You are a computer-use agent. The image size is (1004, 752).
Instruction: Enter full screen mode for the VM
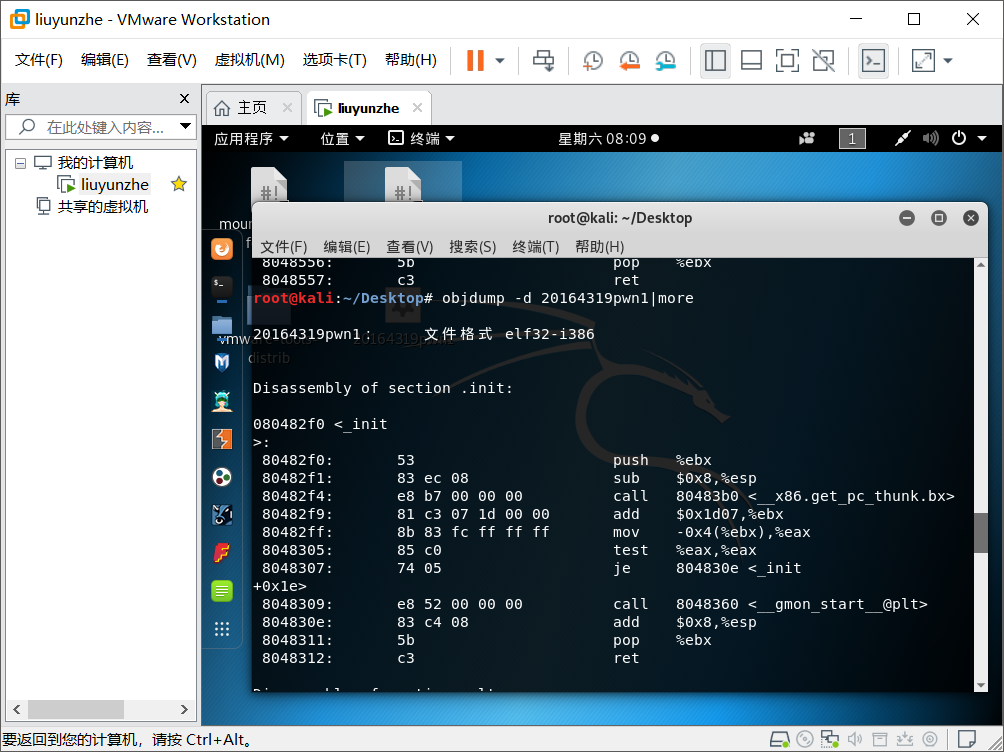click(787, 61)
